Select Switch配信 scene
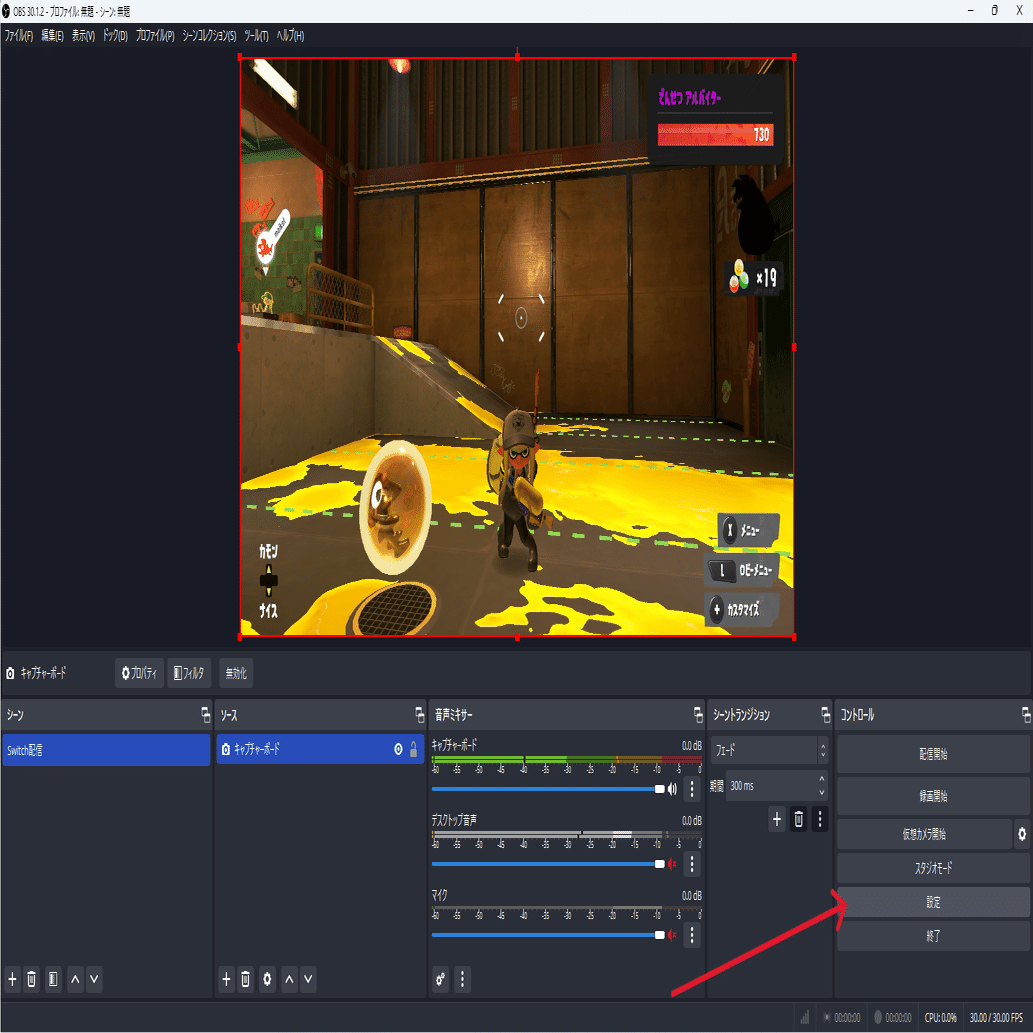 pos(106,750)
